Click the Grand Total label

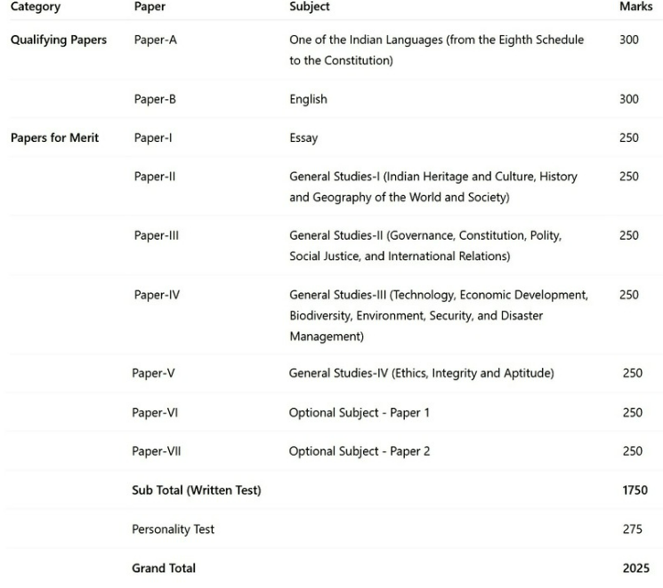[x=164, y=568]
